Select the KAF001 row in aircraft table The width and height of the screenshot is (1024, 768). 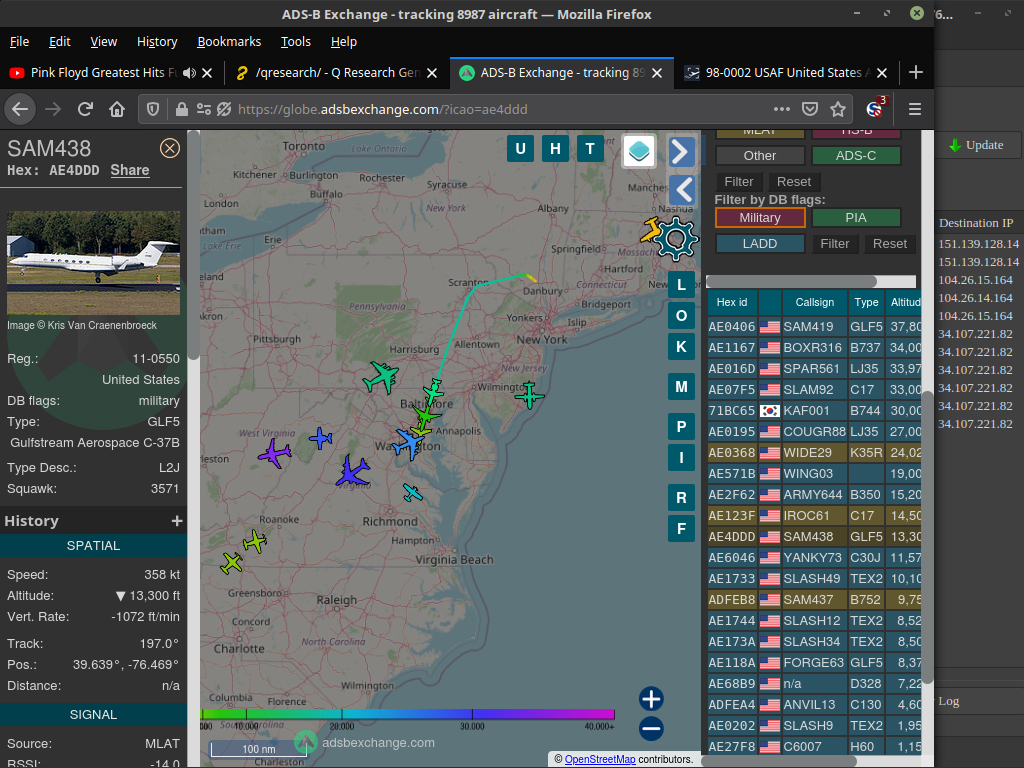tap(814, 411)
